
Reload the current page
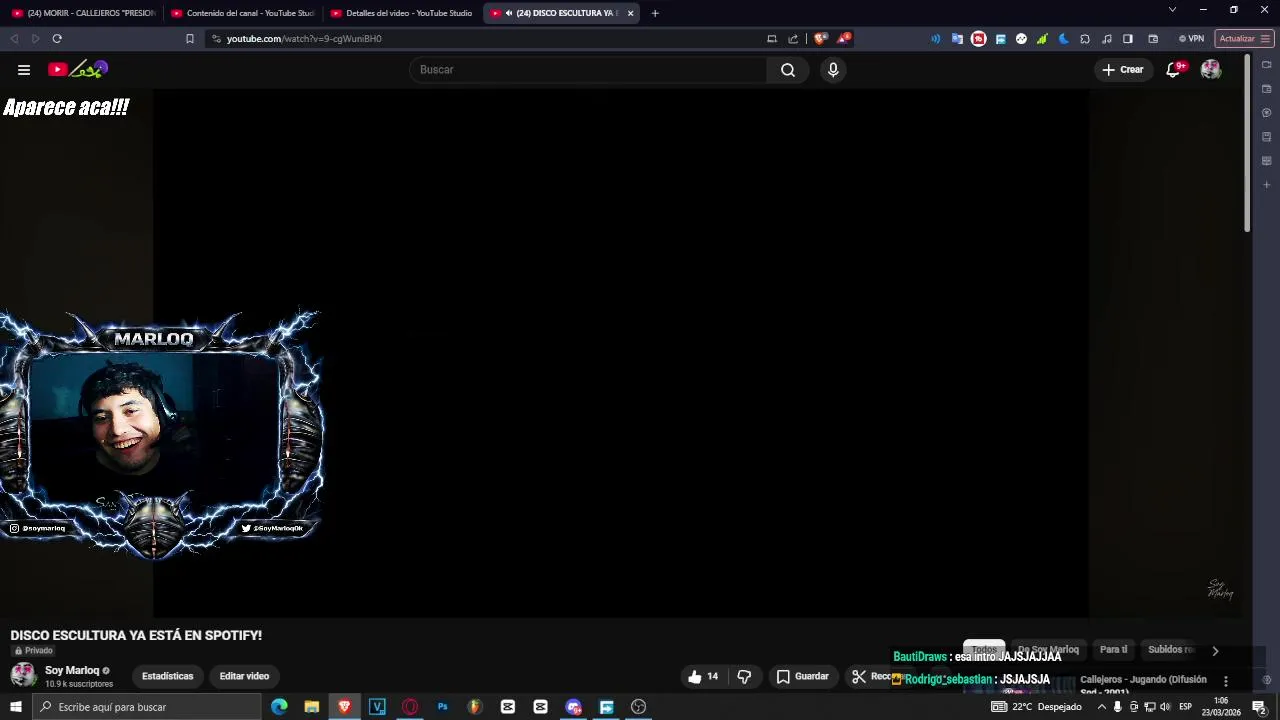(x=57, y=39)
